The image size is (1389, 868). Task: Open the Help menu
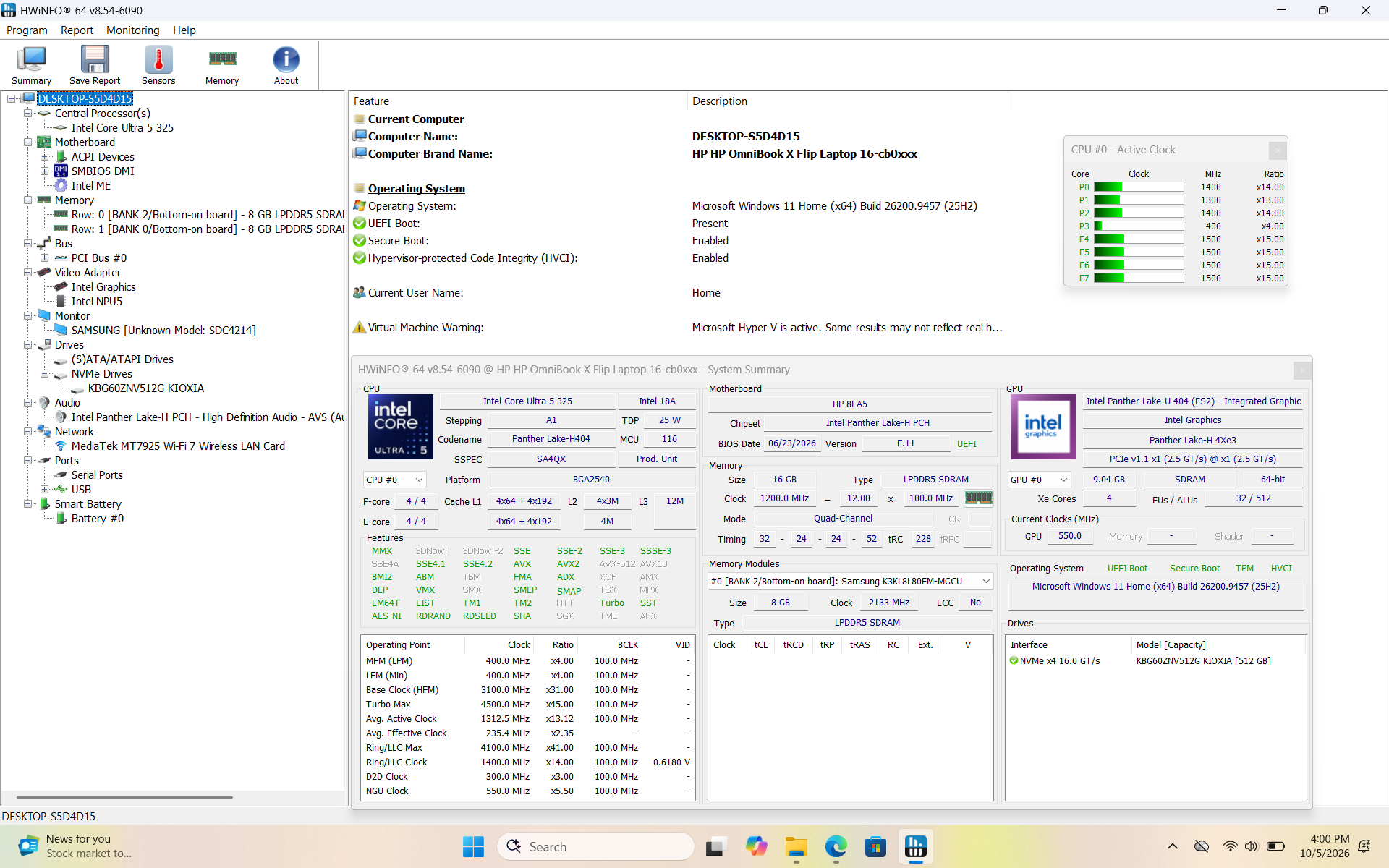click(184, 30)
